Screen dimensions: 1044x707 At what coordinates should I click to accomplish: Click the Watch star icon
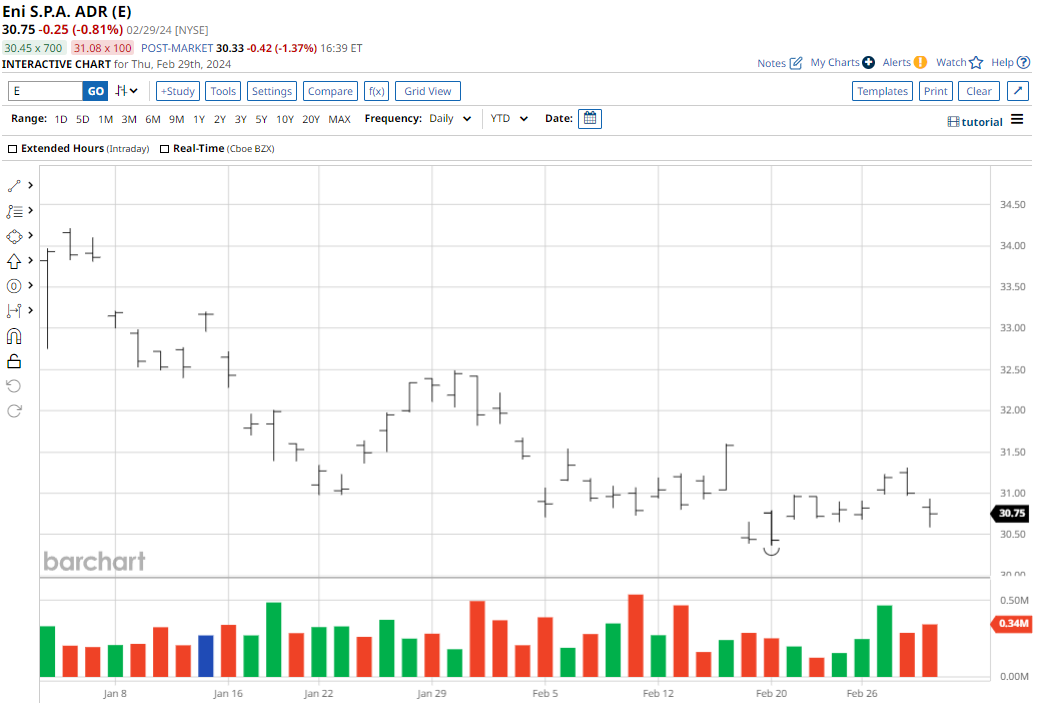(x=976, y=62)
